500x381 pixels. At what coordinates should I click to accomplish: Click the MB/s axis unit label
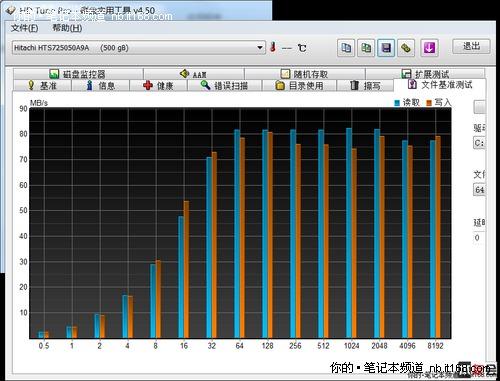39,103
